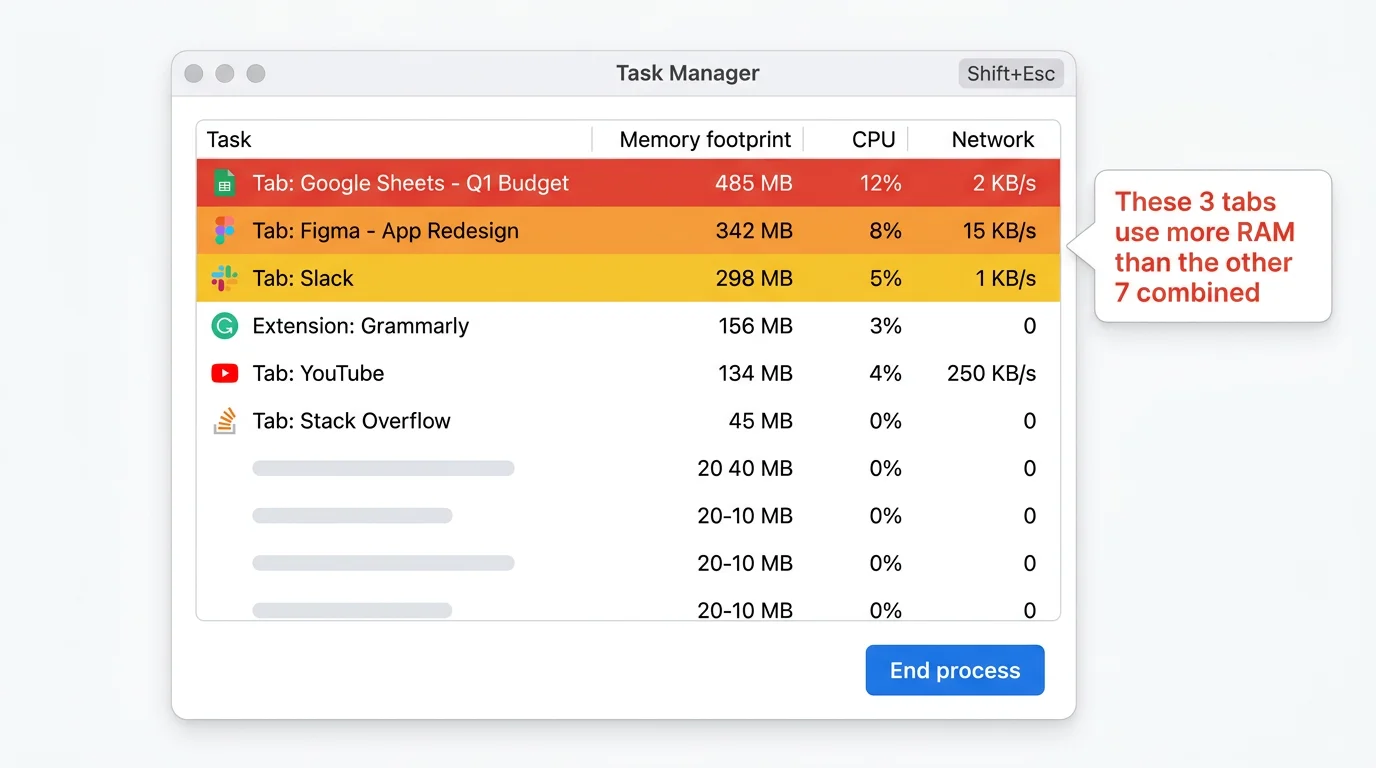Click the Task column header
This screenshot has width=1376, height=768.
click(229, 139)
